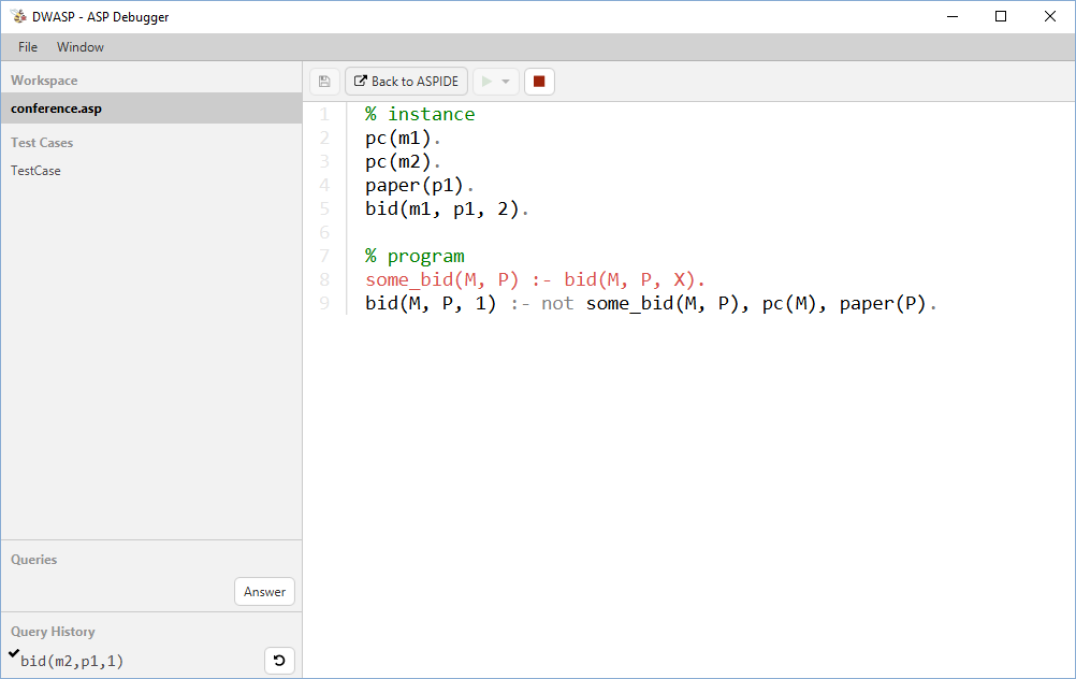Click the highlighted some_bid(M, P) rule line
Image resolution: width=1076 pixels, height=679 pixels.
535,279
